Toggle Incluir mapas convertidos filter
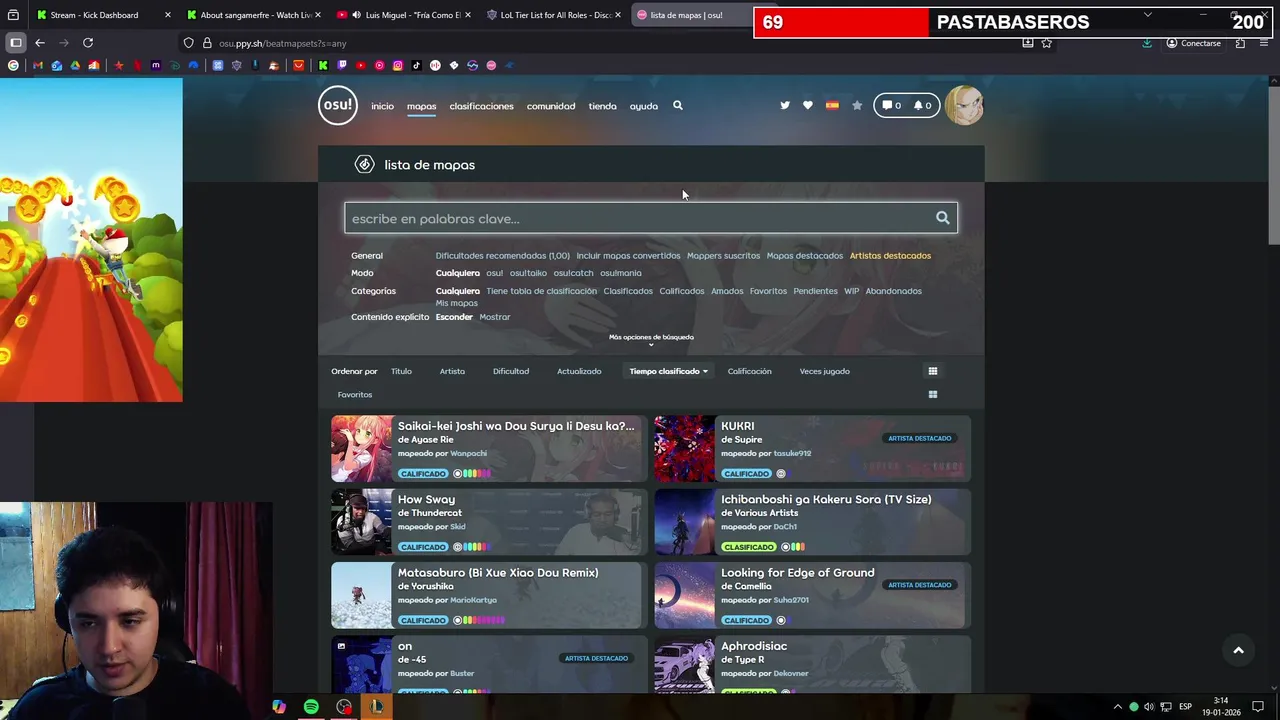Screen dimensions: 1280x720 click(x=628, y=256)
